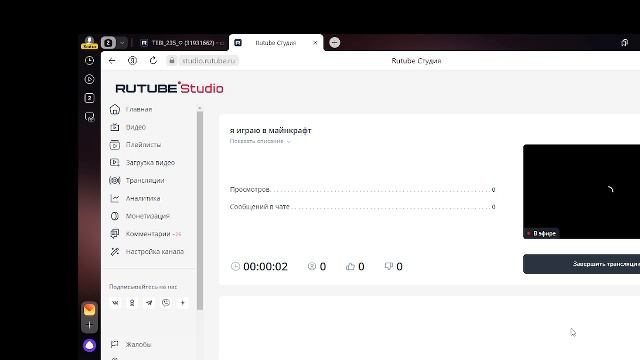Image resolution: width=640 pixels, height=360 pixels.
Task: Open the Telegram paper plane icon
Action: pos(149,303)
